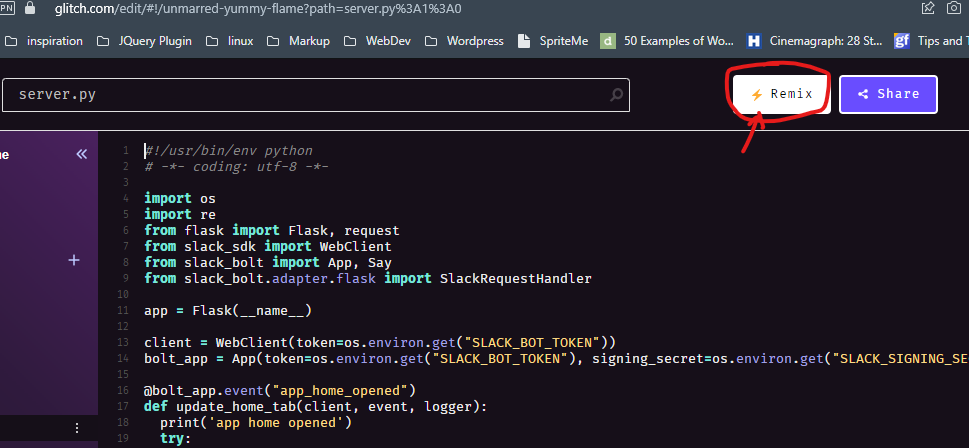The width and height of the screenshot is (969, 448).
Task: Click the purple Share button
Action: click(887, 94)
